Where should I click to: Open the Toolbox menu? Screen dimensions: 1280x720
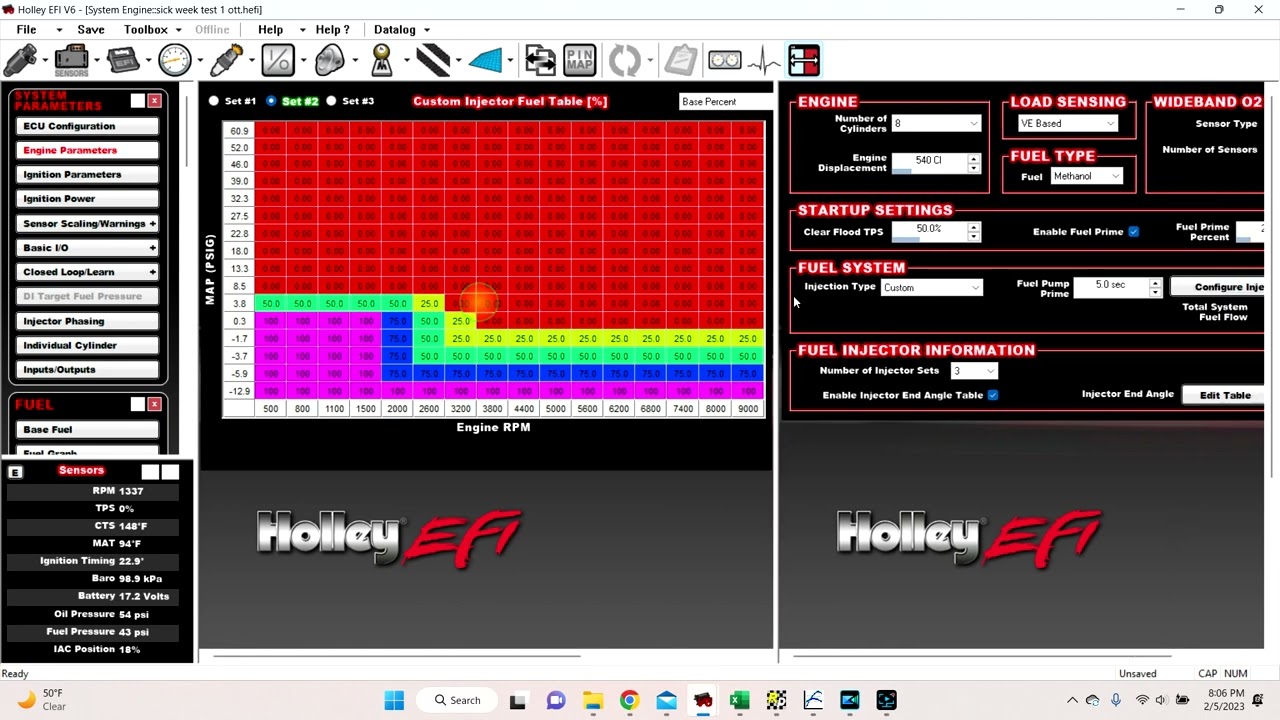[x=146, y=30]
